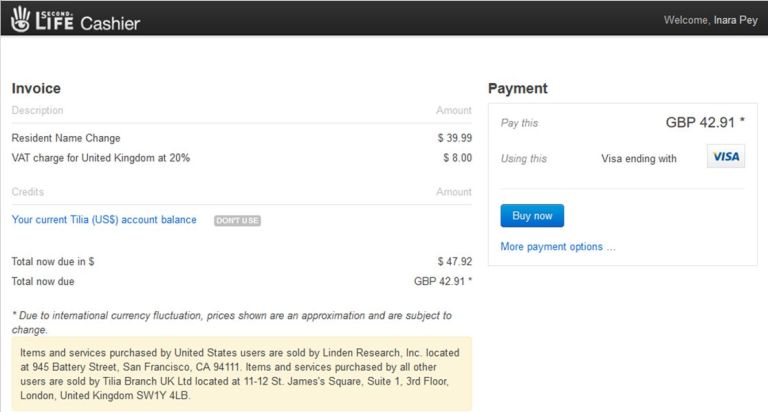This screenshot has width=768, height=412.
Task: Click the VISA card icon
Action: tap(725, 157)
